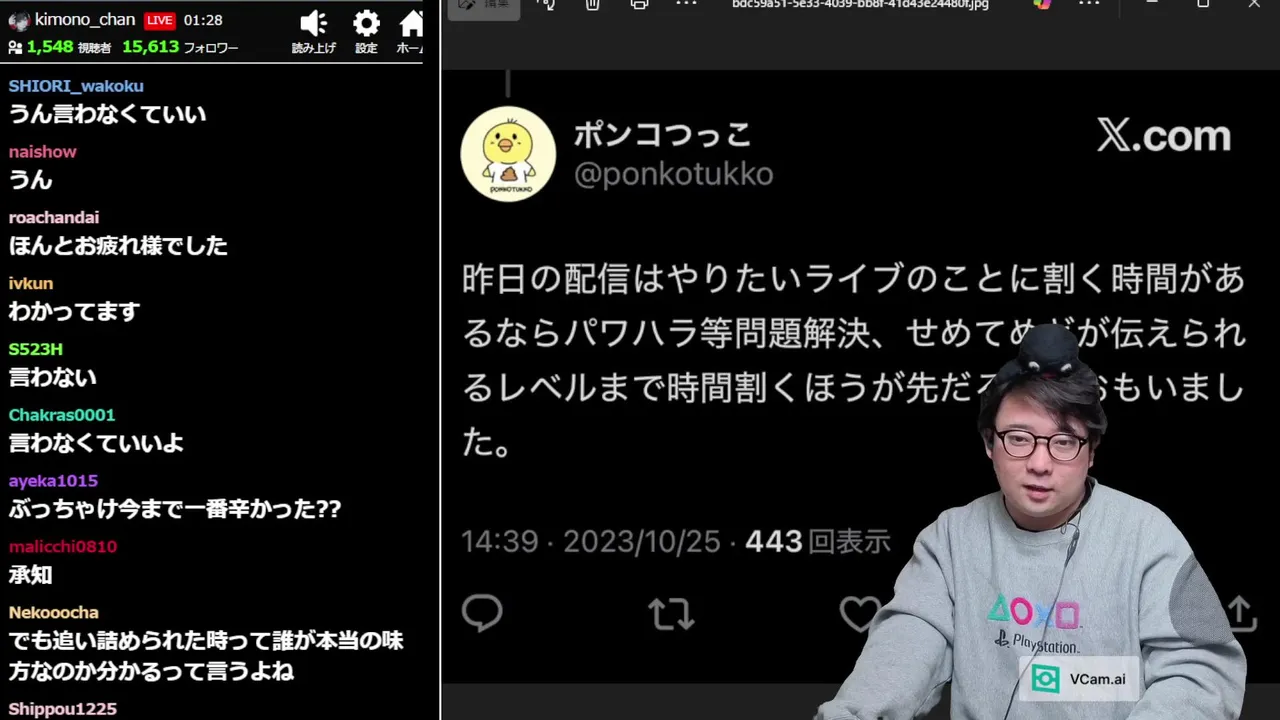
Task: Click the tweet reply speech bubble icon
Action: pos(482,613)
